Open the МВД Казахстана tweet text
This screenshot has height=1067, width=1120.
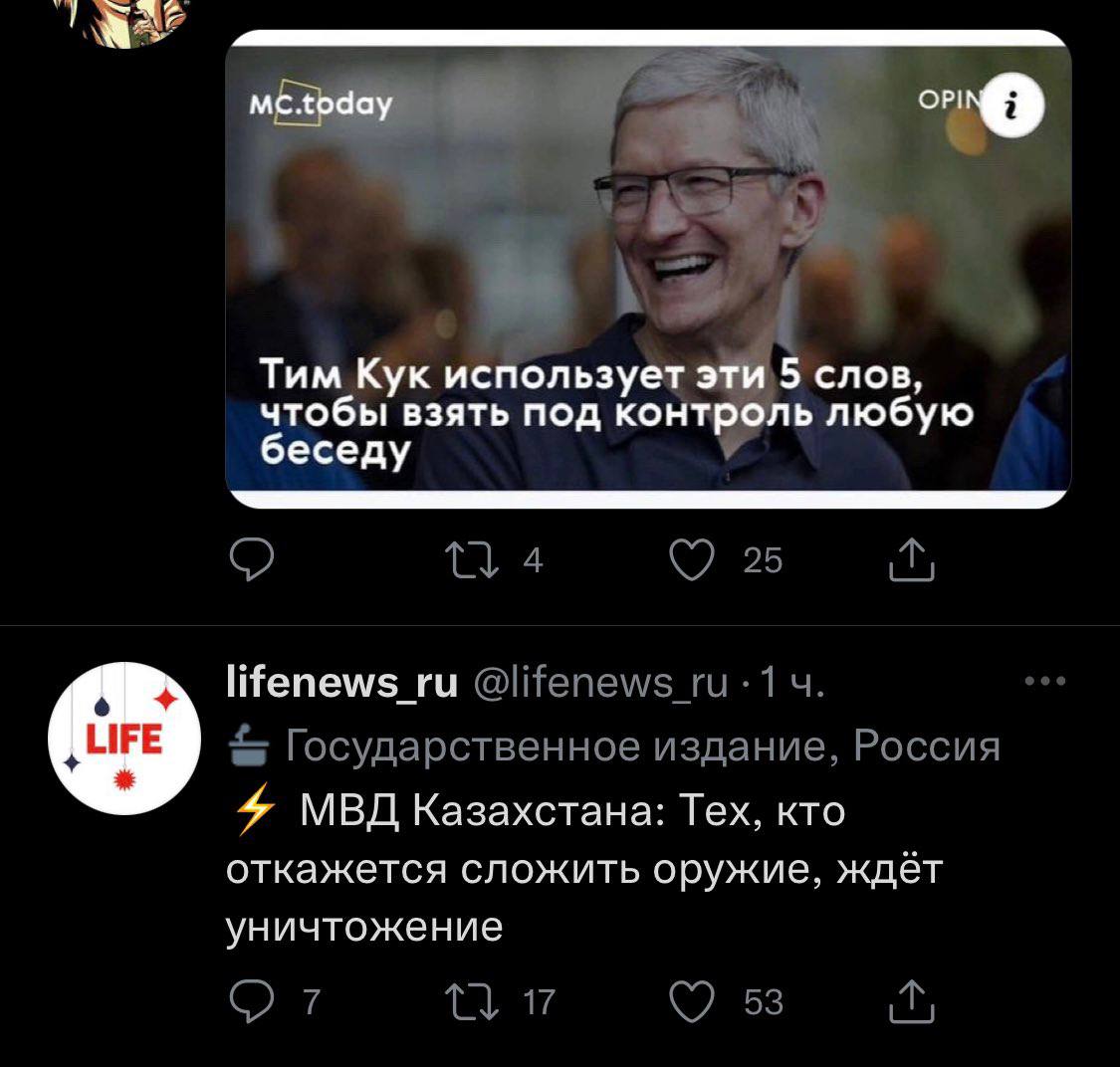pyautogui.click(x=584, y=869)
